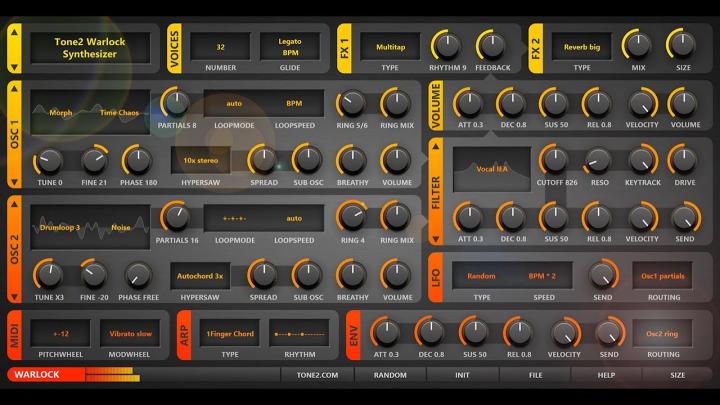Click OSC 1 PARTIALS 8 knob
The image size is (720, 405).
coord(176,103)
